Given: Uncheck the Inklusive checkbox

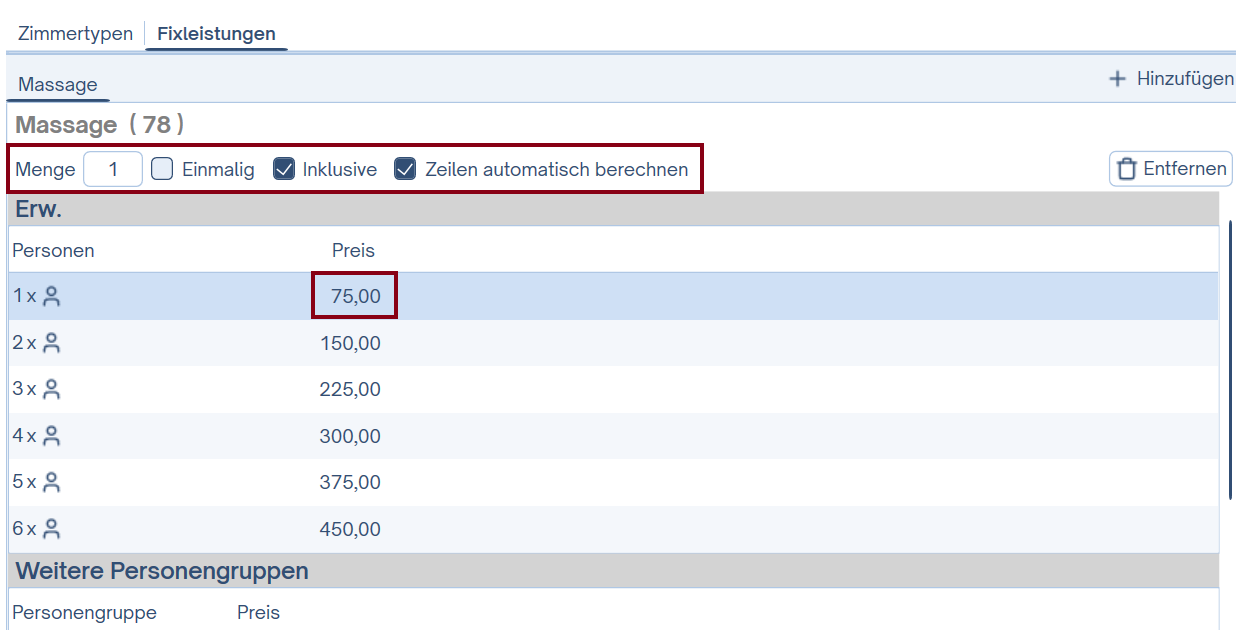Looking at the screenshot, I should pyautogui.click(x=284, y=169).
